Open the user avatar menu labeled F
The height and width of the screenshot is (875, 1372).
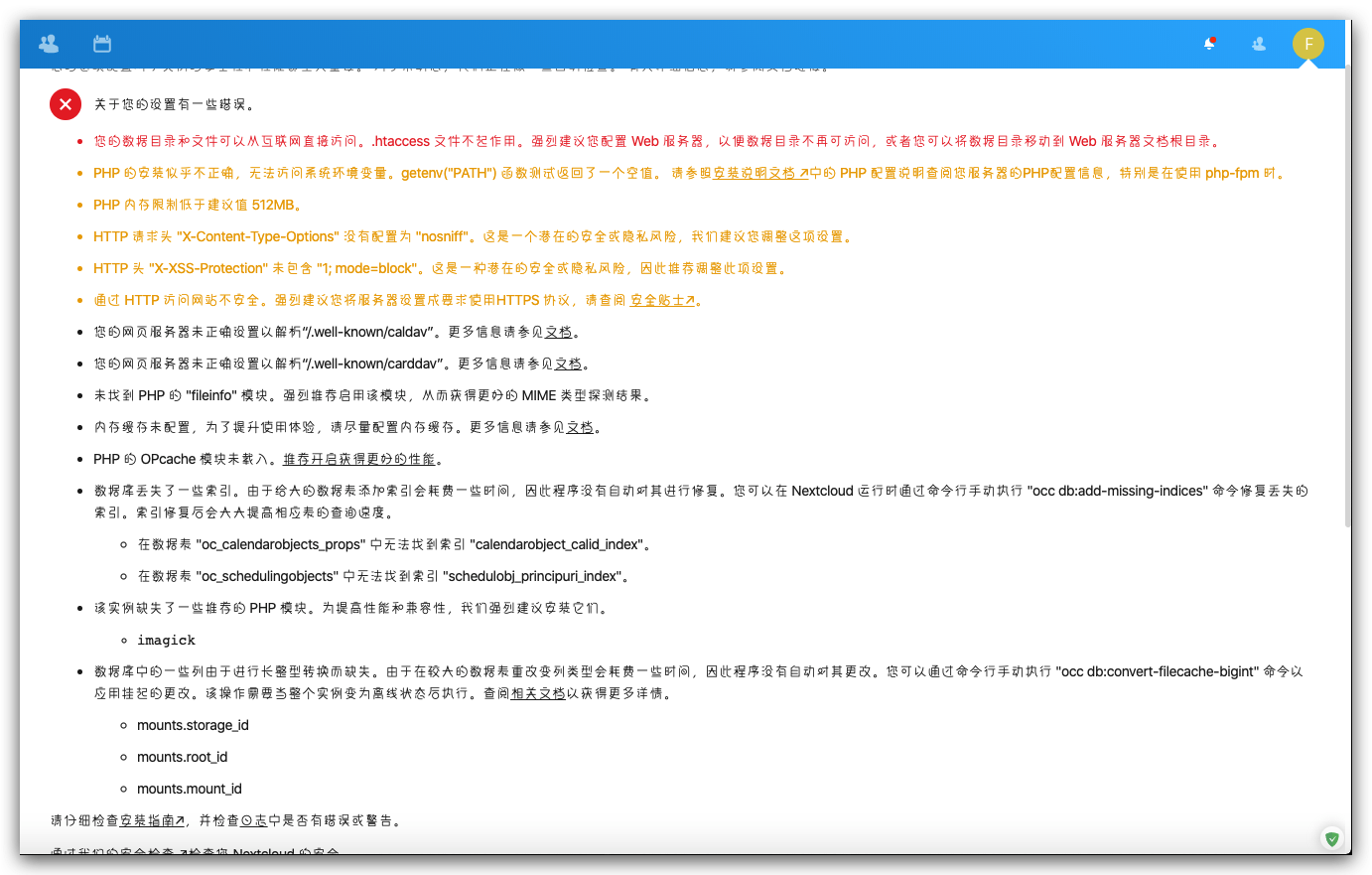1308,44
